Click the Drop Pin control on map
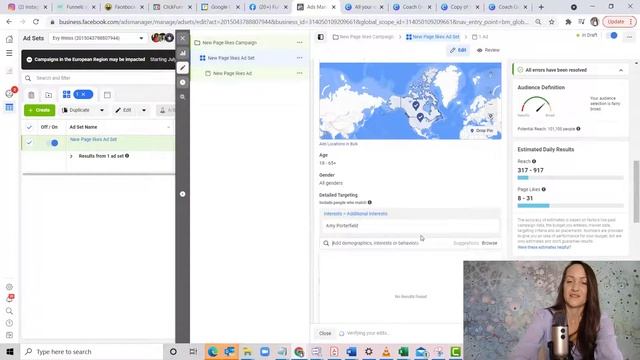Screen dimensions: 640x360 [482, 131]
